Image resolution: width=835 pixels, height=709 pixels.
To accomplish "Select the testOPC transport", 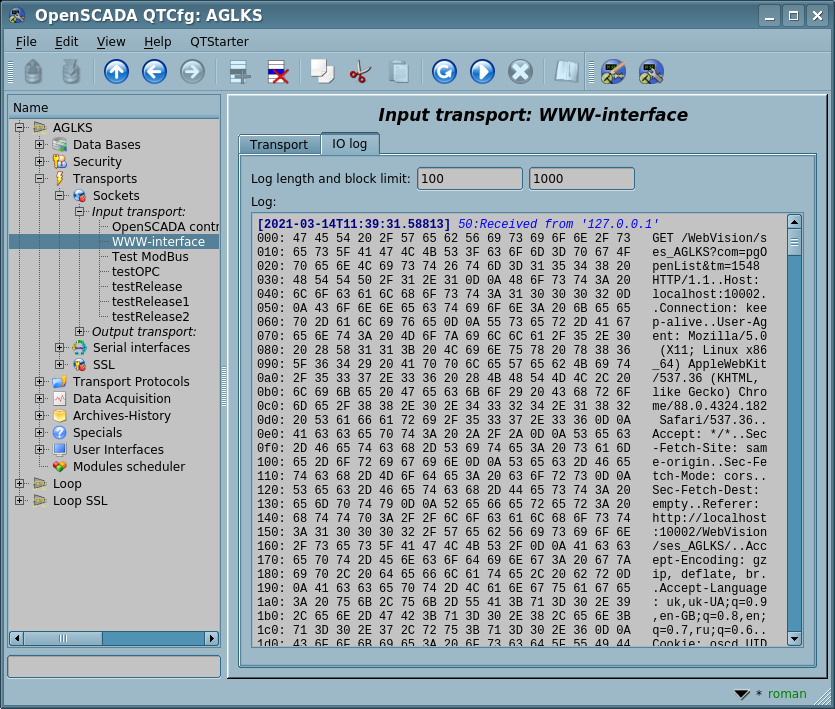I will [135, 272].
